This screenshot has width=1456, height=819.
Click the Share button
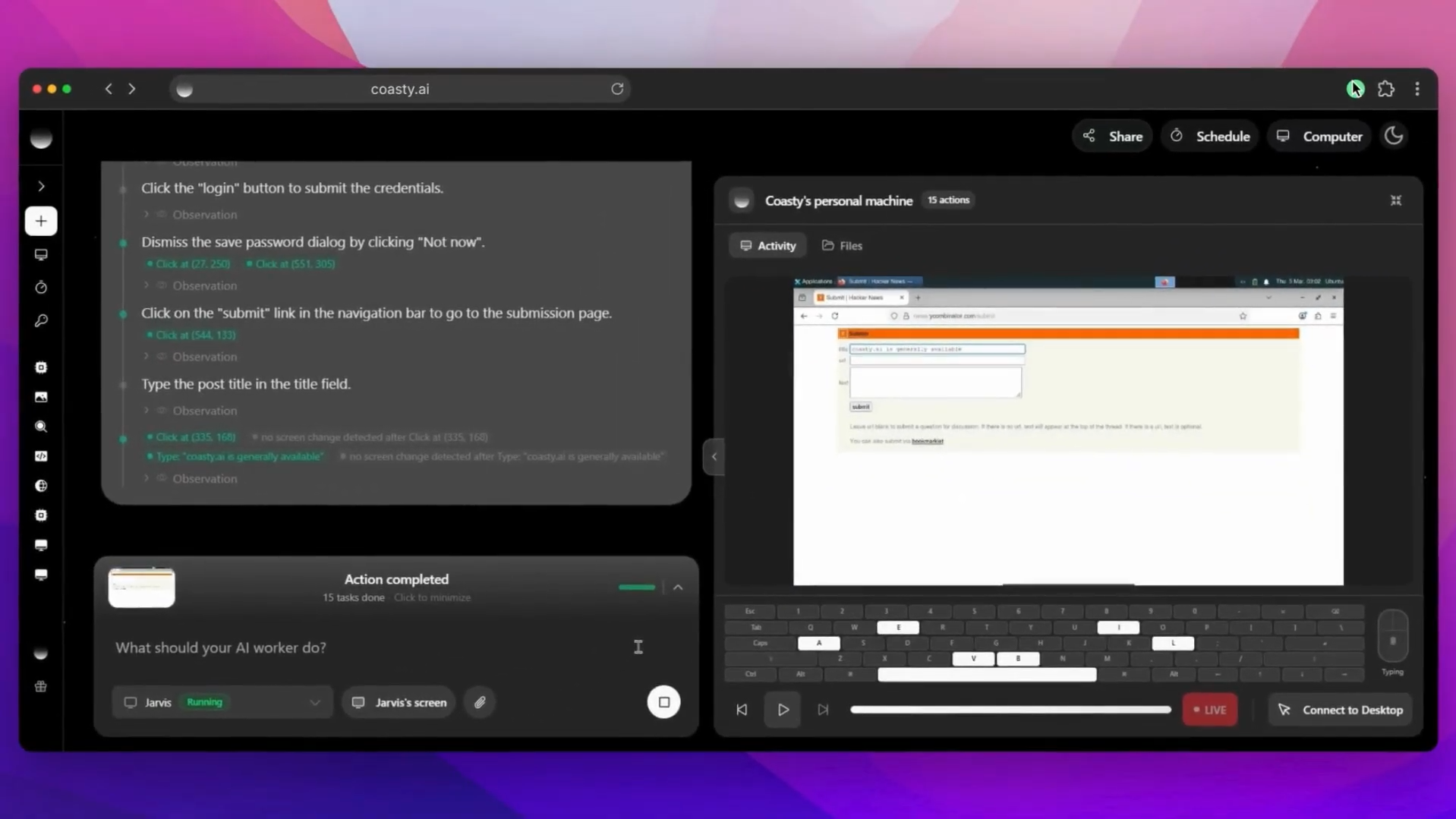click(x=1112, y=135)
